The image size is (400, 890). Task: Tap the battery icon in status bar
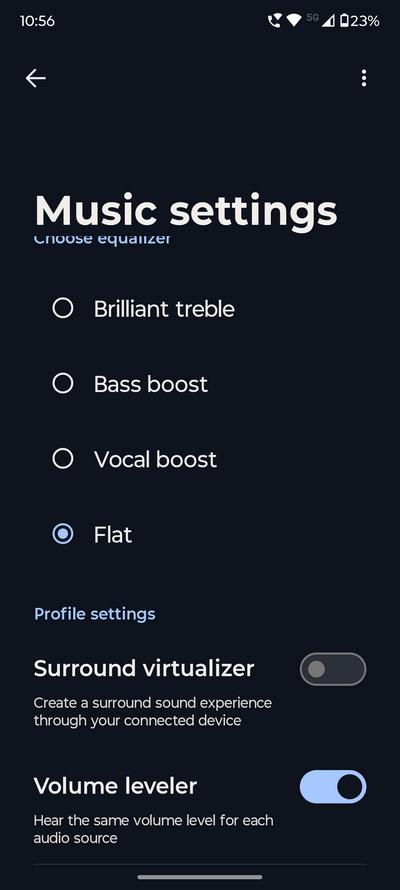[344, 21]
